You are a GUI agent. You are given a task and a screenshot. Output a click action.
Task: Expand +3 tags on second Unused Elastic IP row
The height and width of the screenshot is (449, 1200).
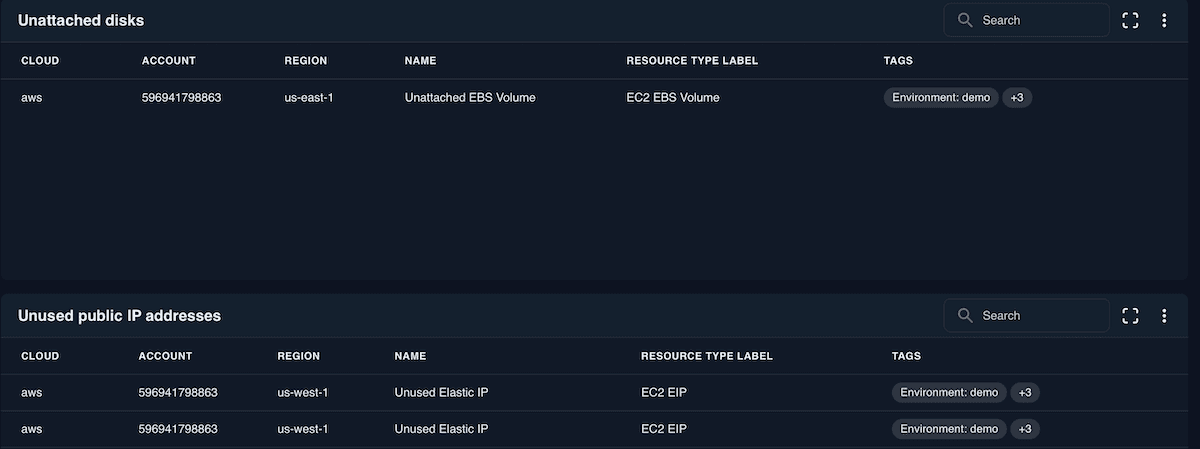tap(1024, 429)
